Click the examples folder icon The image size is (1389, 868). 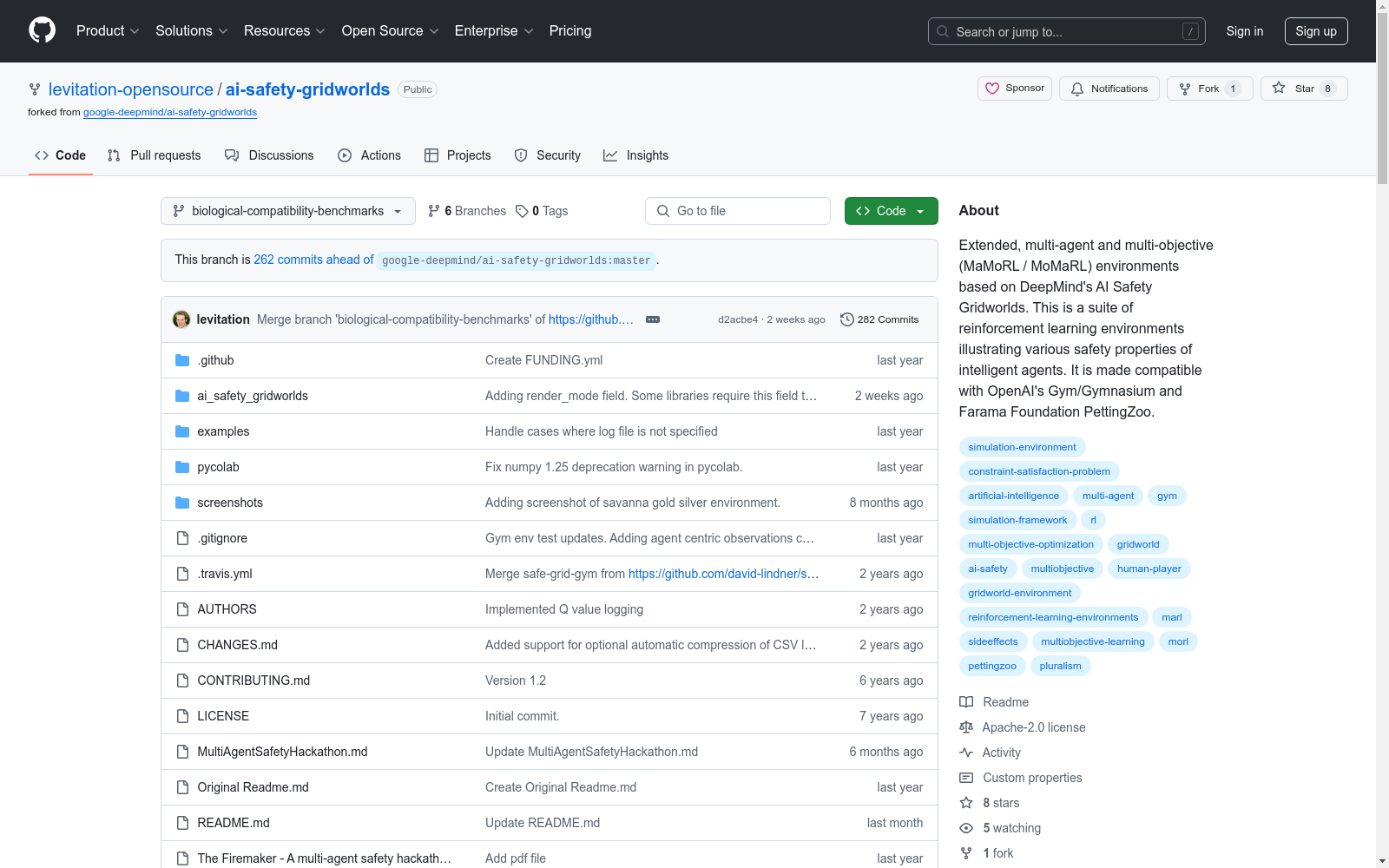182,431
